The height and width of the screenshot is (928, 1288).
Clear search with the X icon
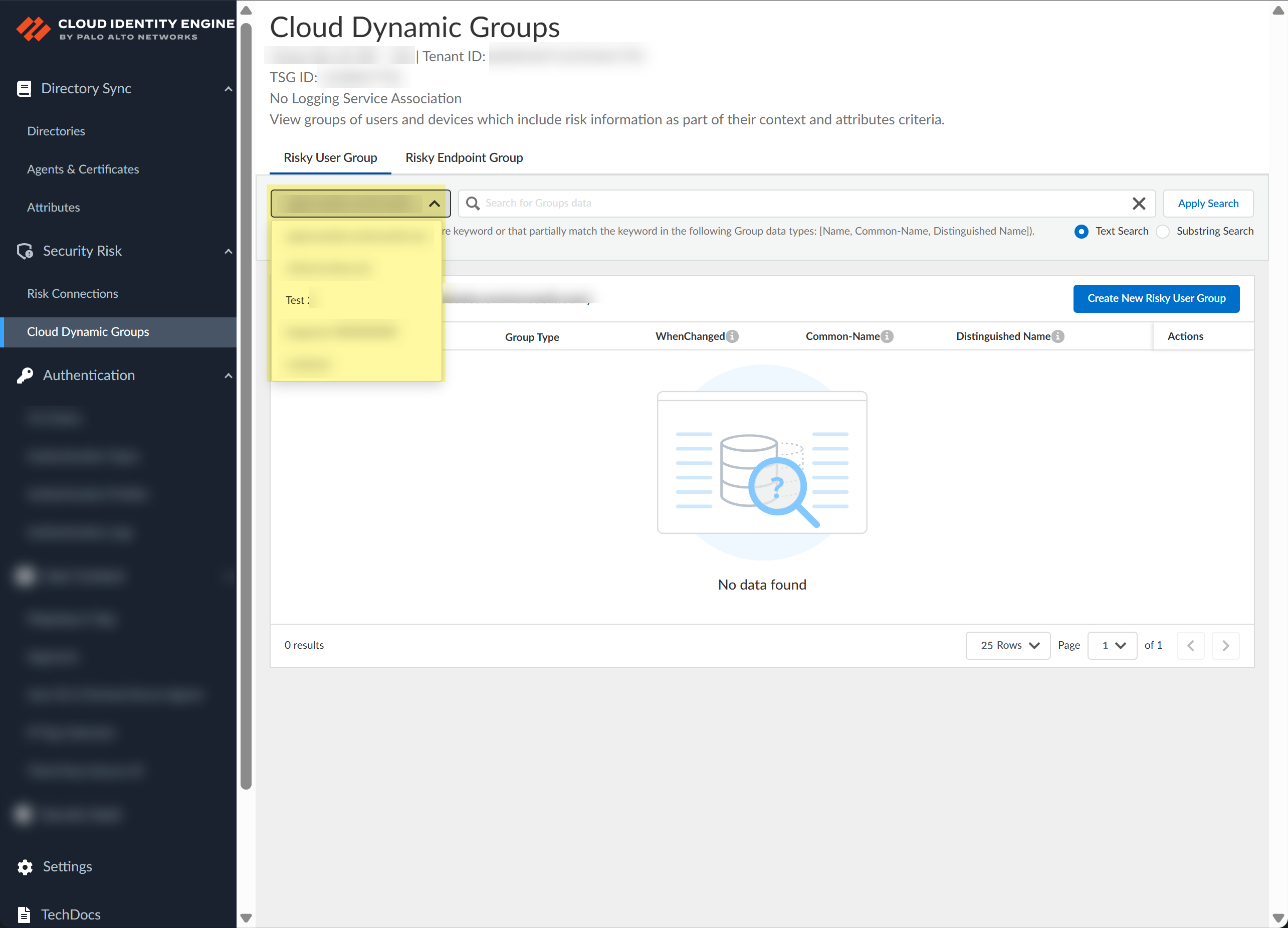1138,204
